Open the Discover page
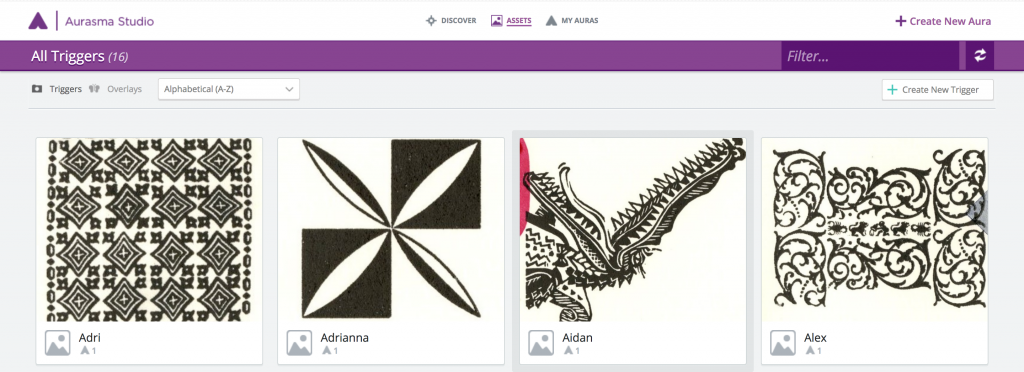The image size is (1024, 372). 451,21
